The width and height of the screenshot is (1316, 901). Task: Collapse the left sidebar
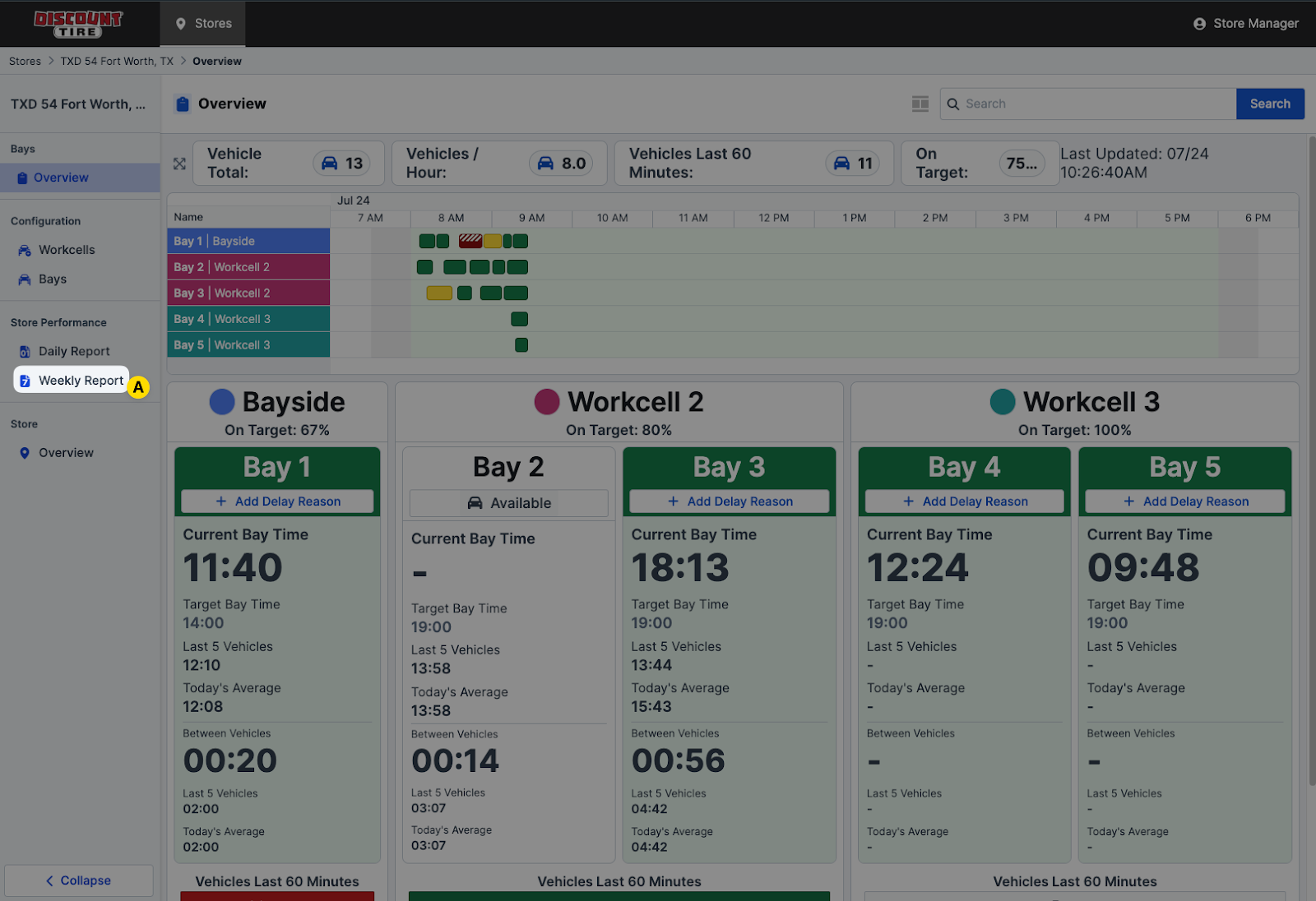click(x=78, y=880)
